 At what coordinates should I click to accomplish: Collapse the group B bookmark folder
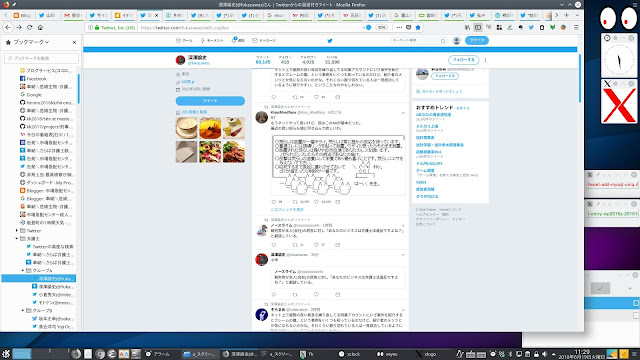coord(23,311)
